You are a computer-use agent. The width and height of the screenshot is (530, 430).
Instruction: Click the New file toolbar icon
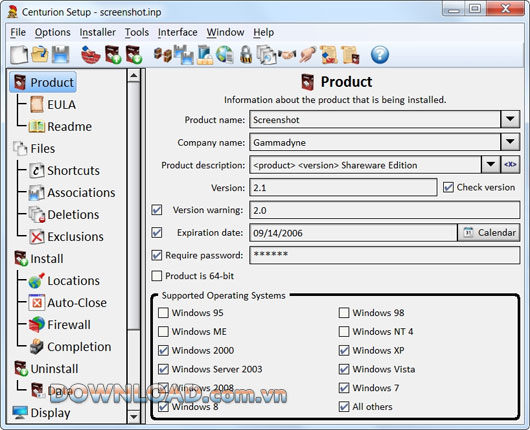19,55
